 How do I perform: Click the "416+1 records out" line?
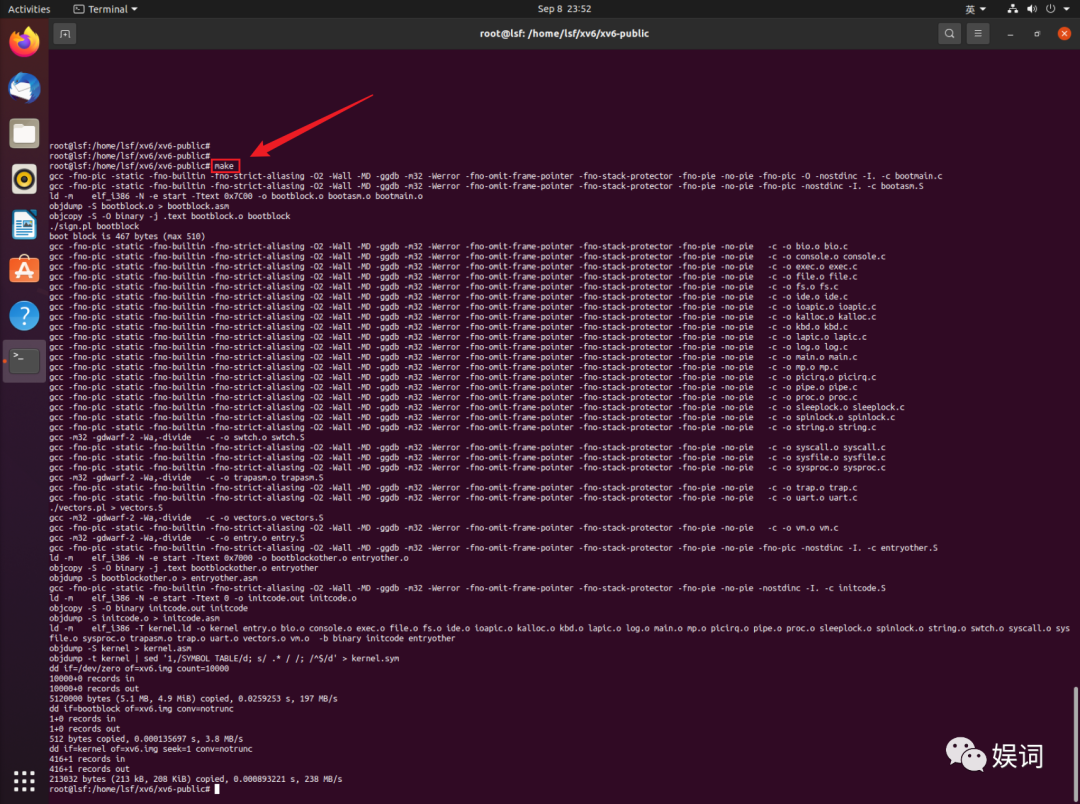[90, 769]
